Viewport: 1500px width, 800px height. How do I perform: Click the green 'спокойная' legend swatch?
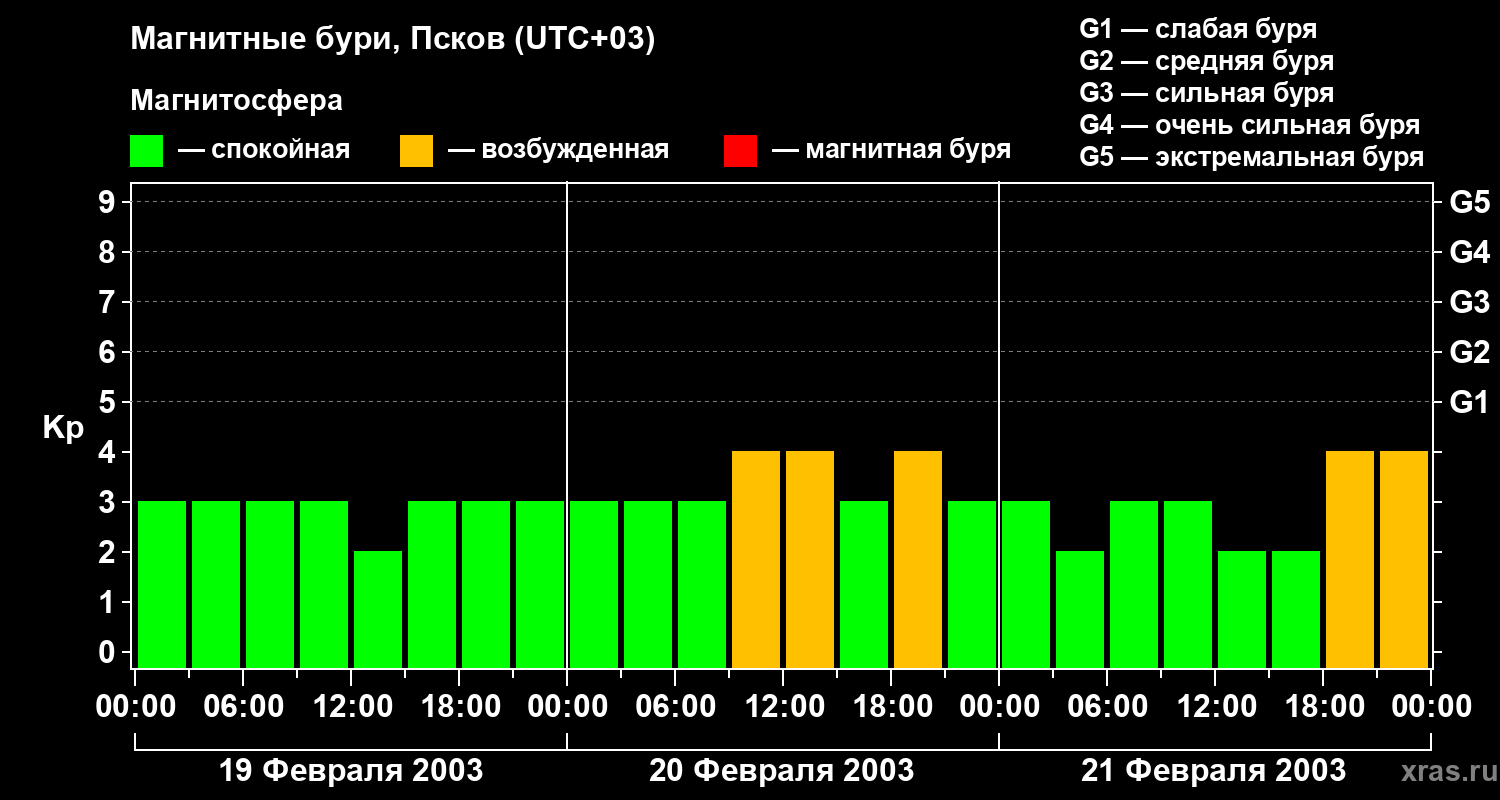point(146,151)
